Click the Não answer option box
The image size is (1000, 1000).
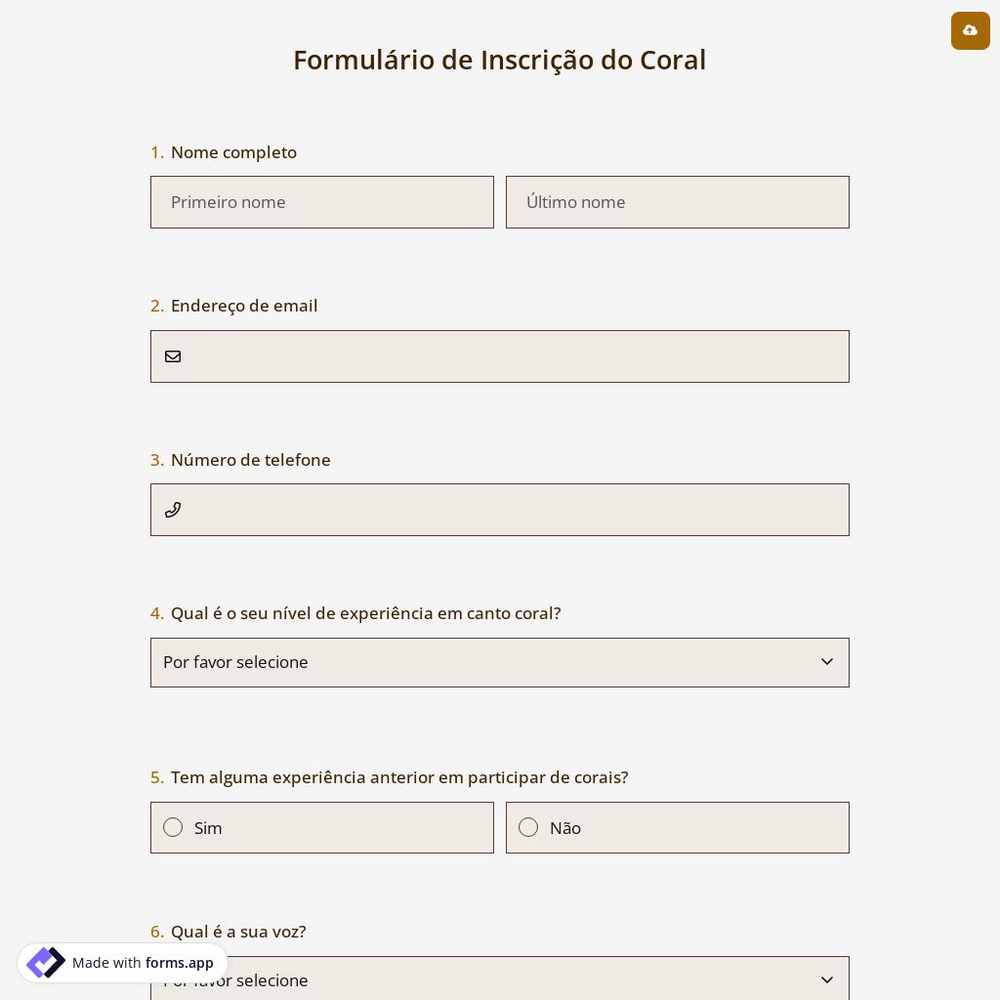[x=677, y=827]
